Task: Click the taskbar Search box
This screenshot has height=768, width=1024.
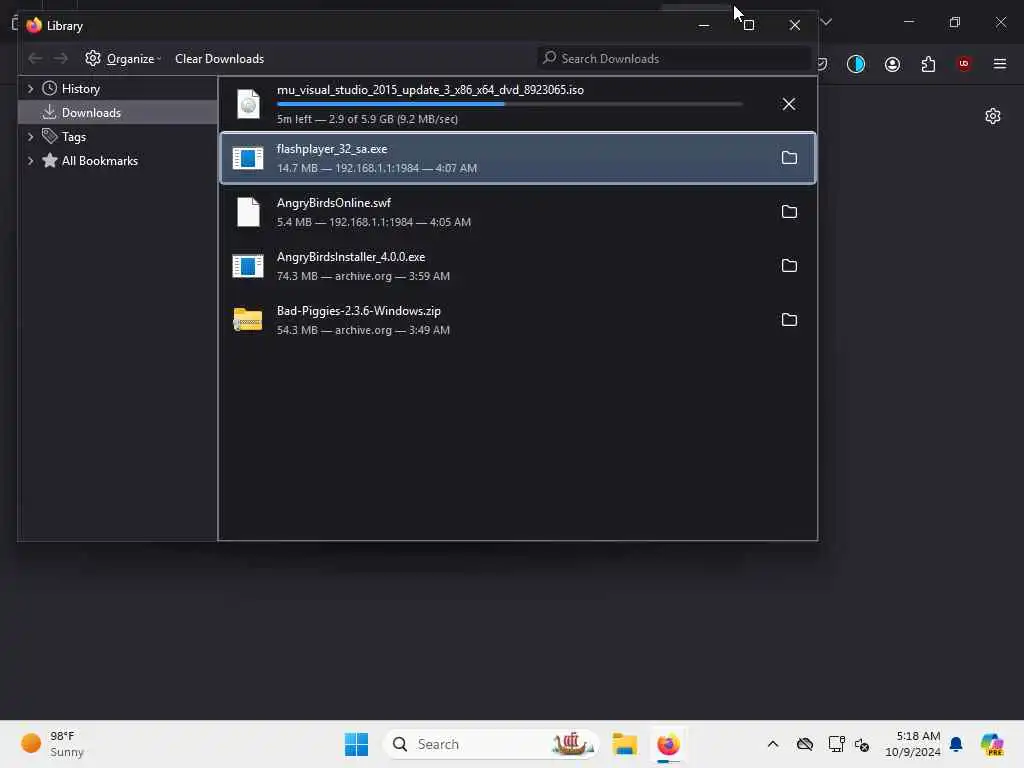Action: (491, 744)
